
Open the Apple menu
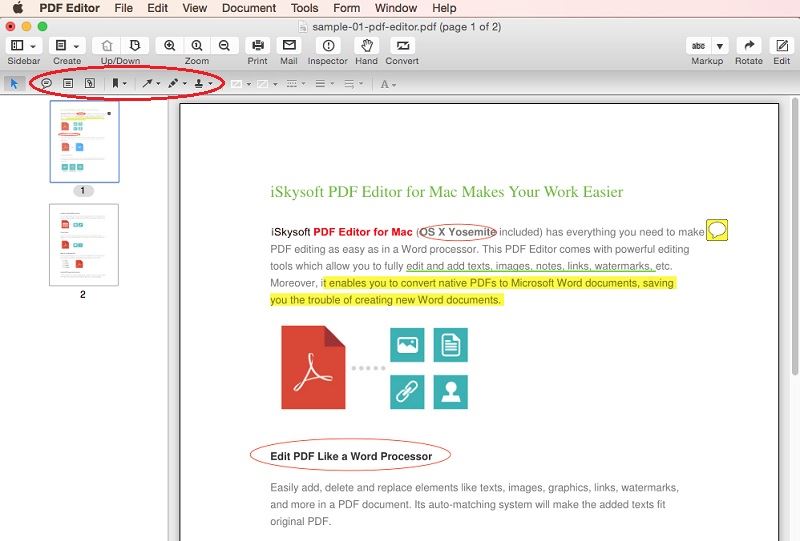click(18, 8)
